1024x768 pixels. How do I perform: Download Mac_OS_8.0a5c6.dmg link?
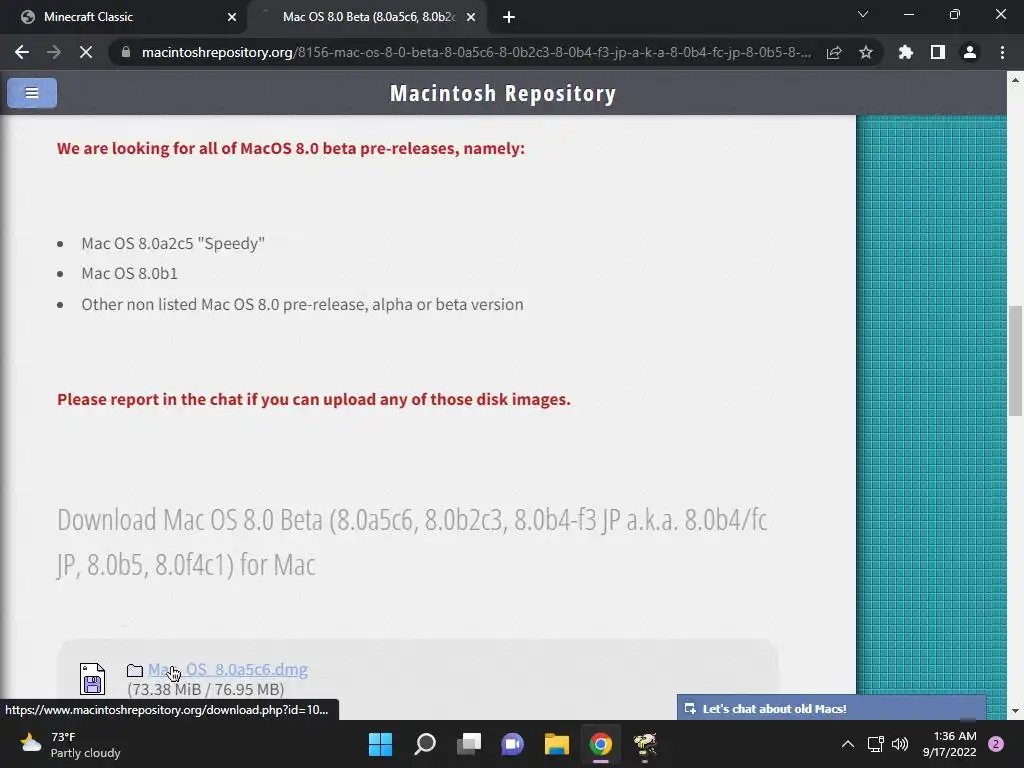[x=228, y=669]
